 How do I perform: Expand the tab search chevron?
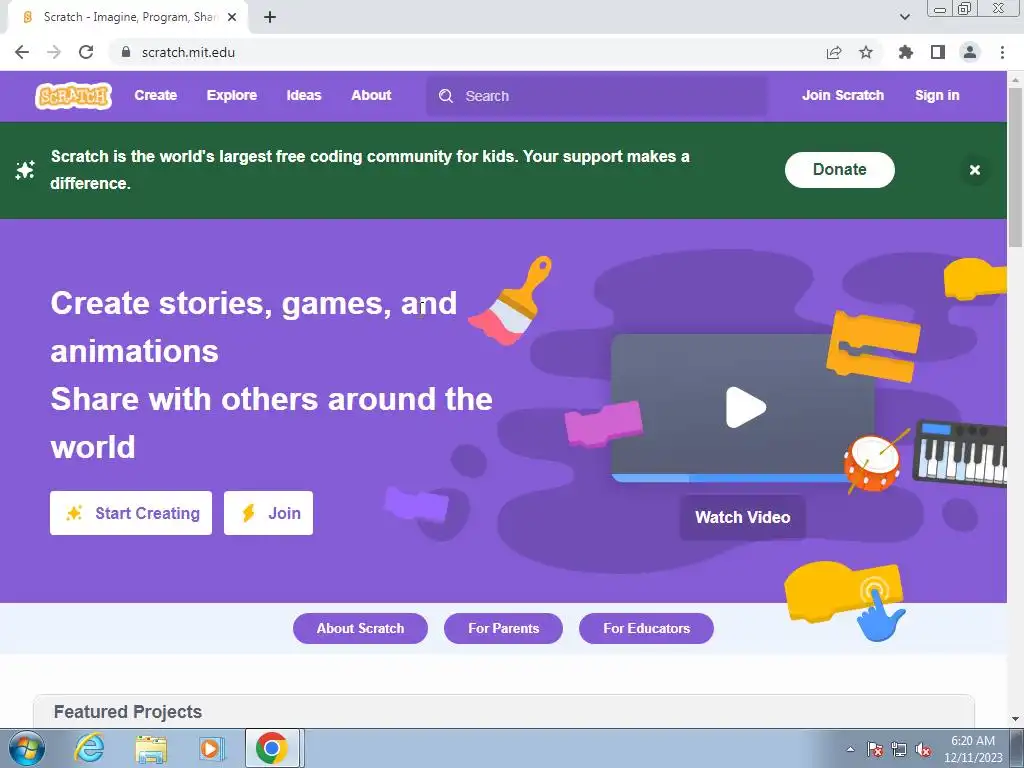click(904, 17)
